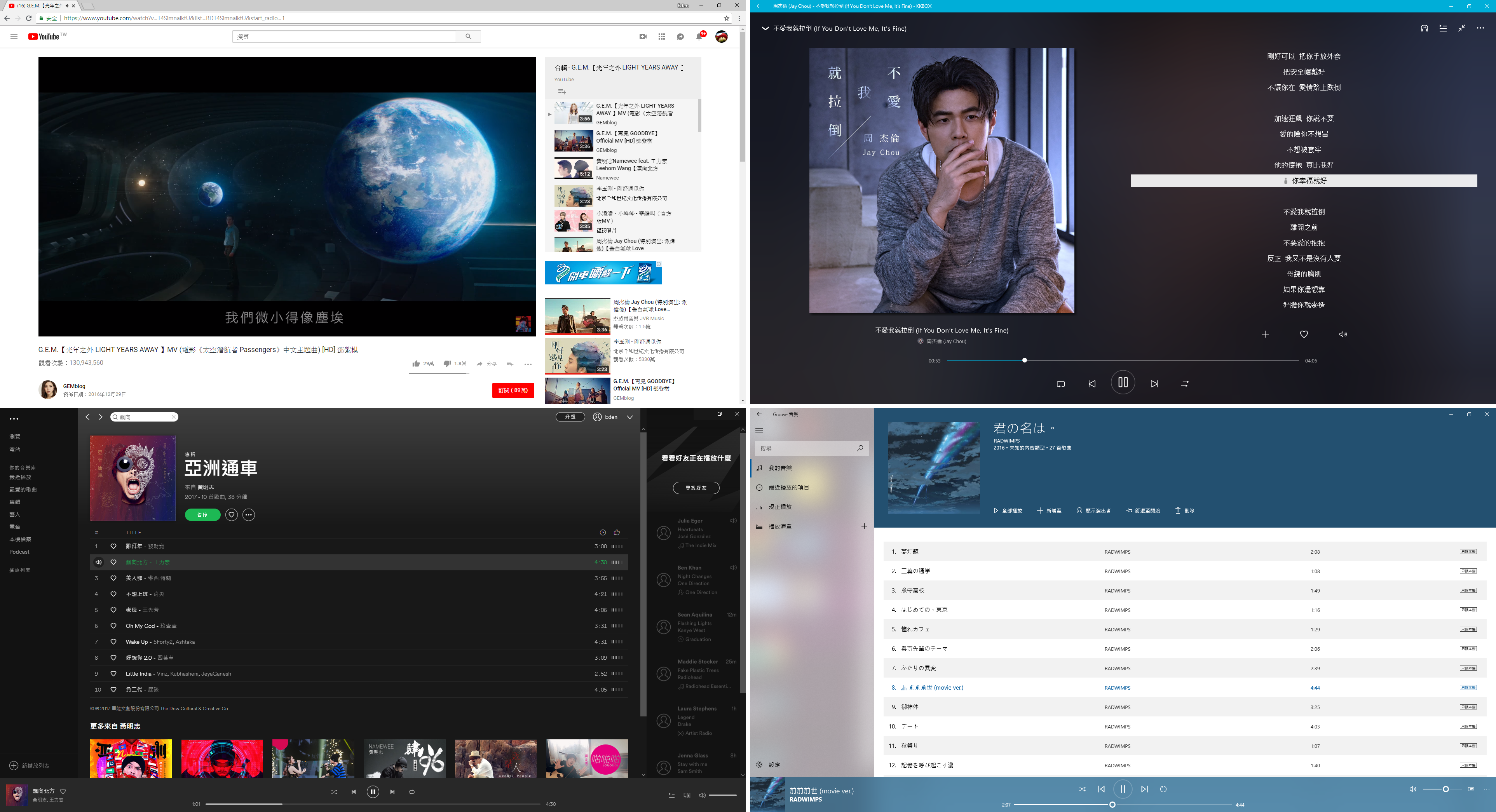Clear Spotify search field
Screen dimensions: 1496x812
coord(173,417)
